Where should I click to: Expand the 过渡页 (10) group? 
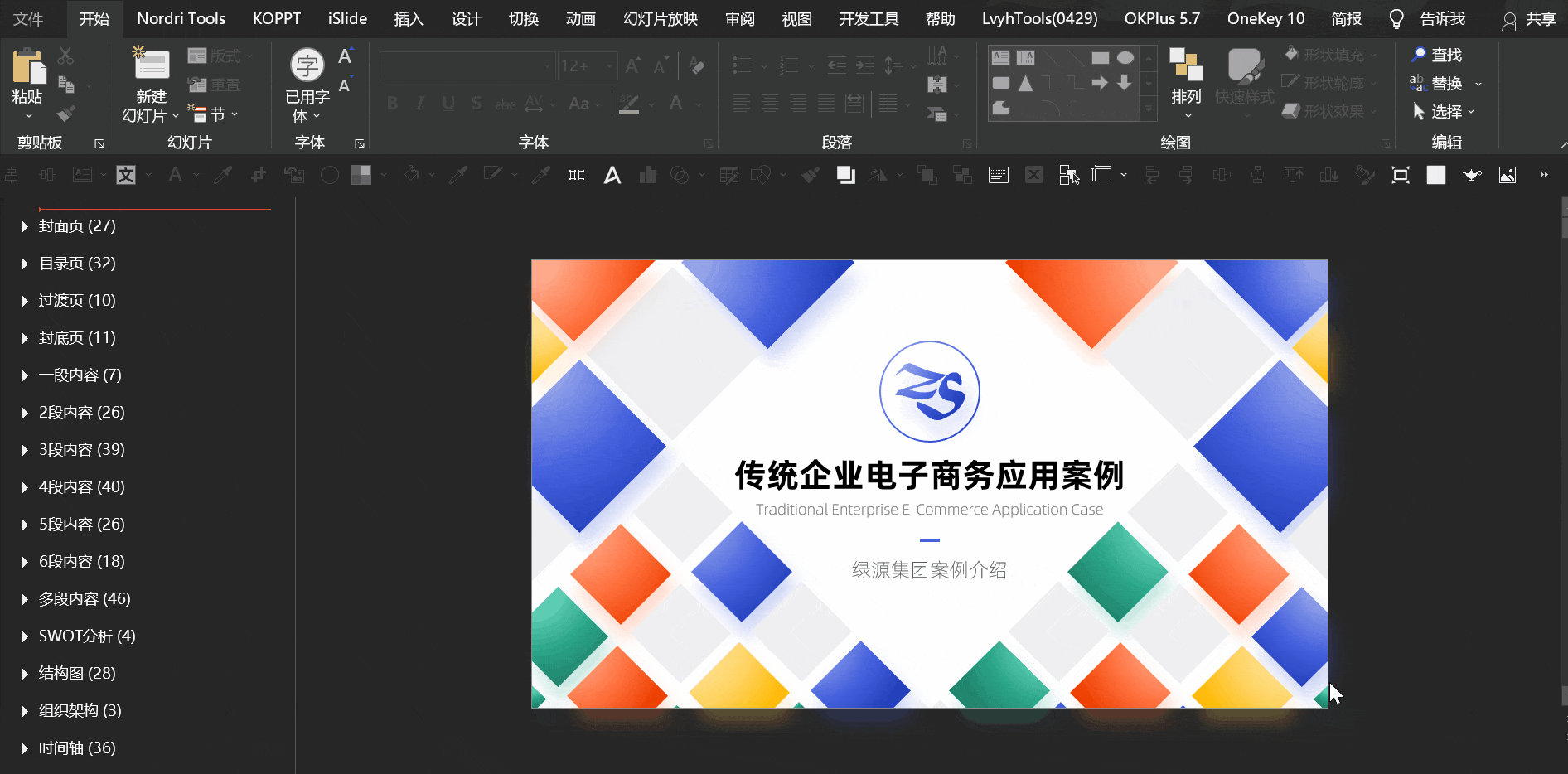(x=25, y=301)
